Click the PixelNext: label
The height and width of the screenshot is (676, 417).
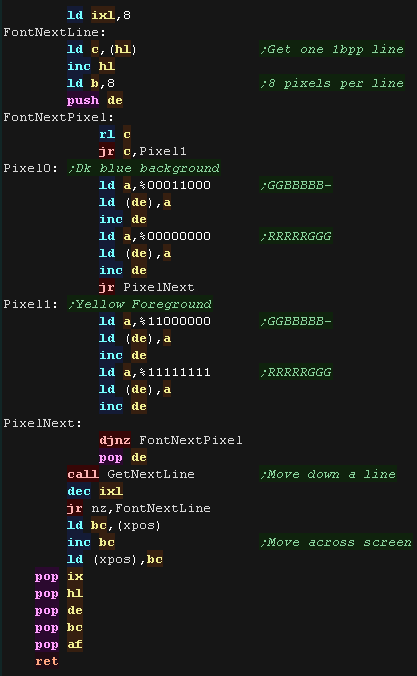pyautogui.click(x=42, y=423)
